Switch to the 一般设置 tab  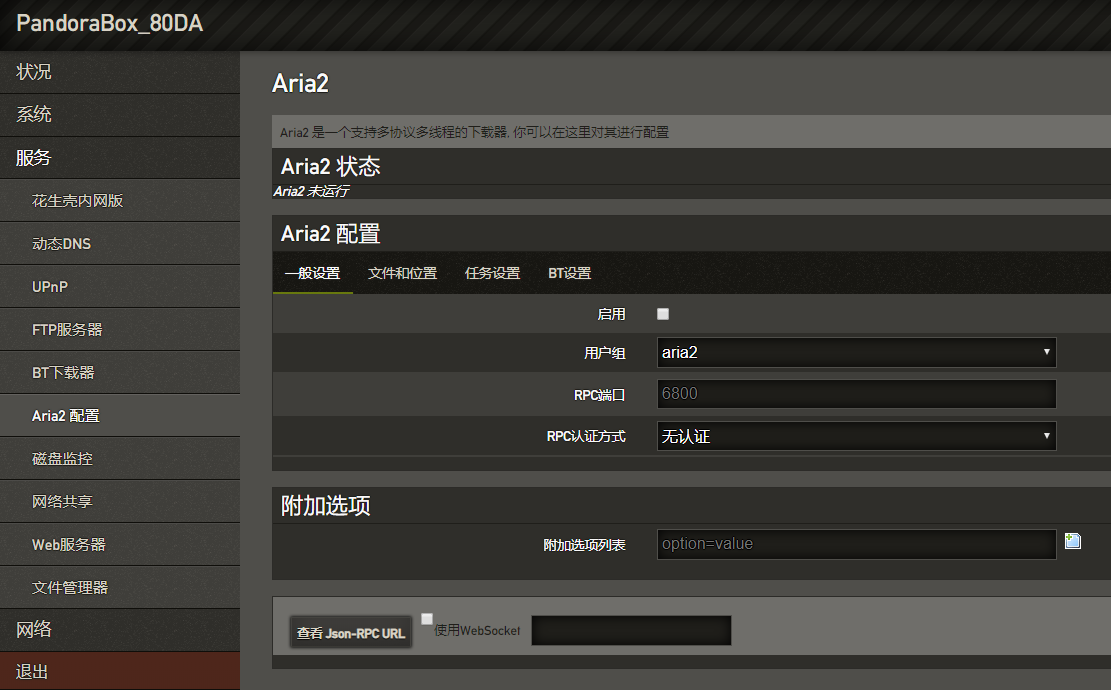coord(312,273)
